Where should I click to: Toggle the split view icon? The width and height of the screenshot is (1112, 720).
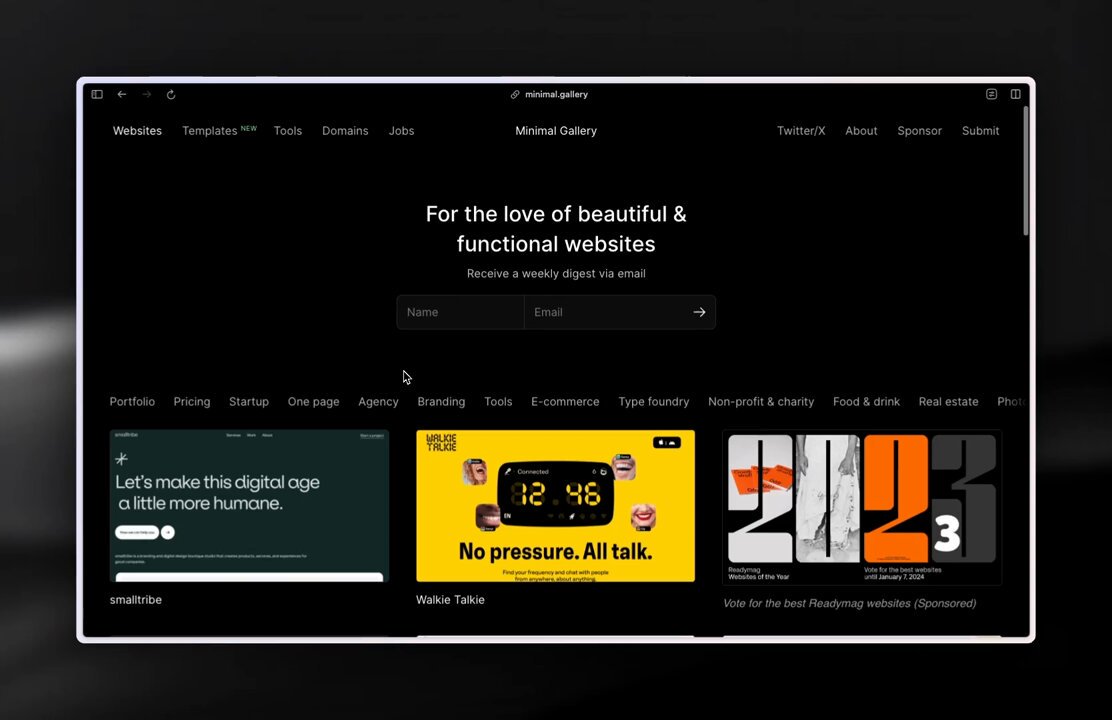click(x=1016, y=94)
